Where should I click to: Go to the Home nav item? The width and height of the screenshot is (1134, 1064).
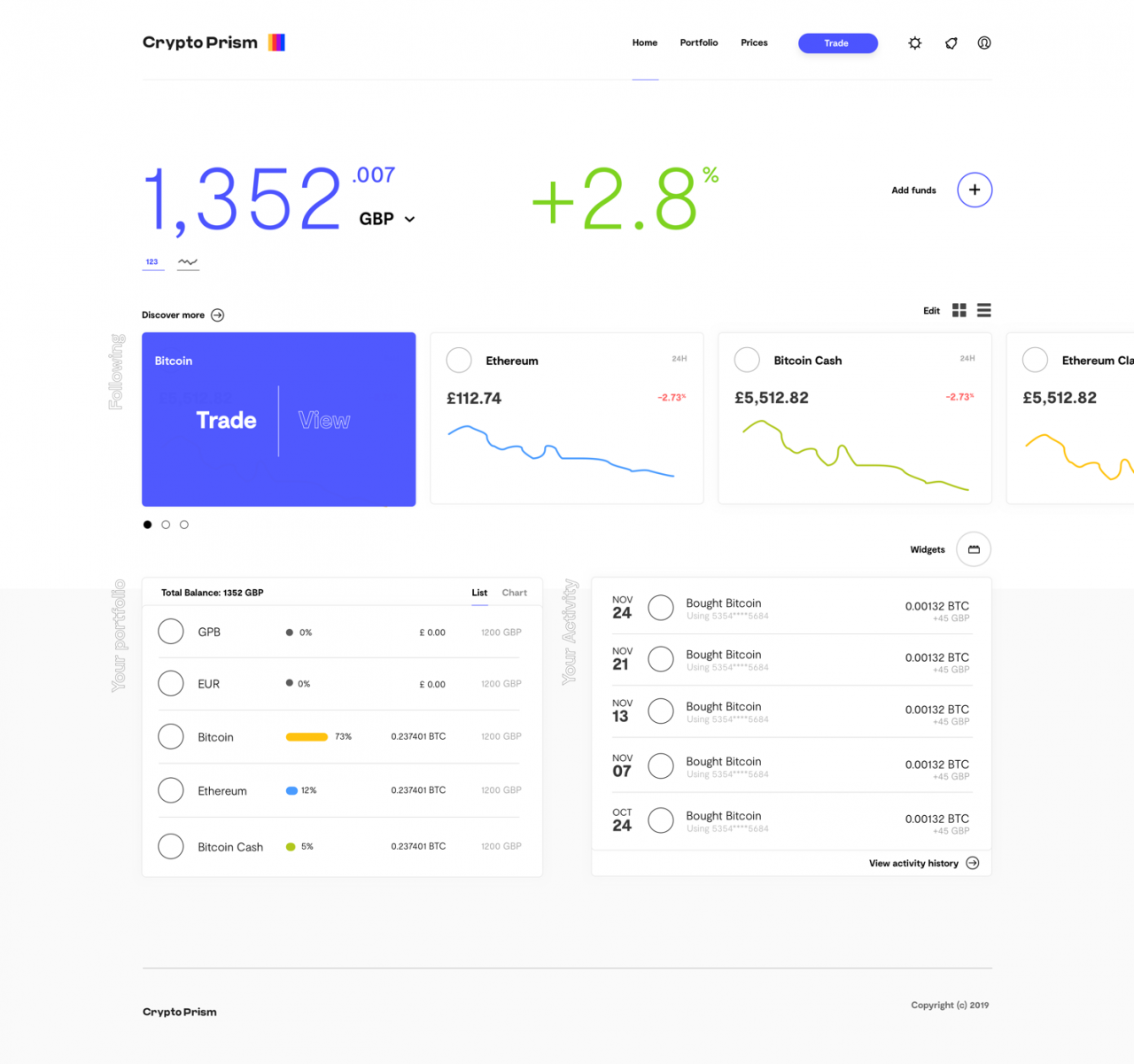(x=645, y=43)
